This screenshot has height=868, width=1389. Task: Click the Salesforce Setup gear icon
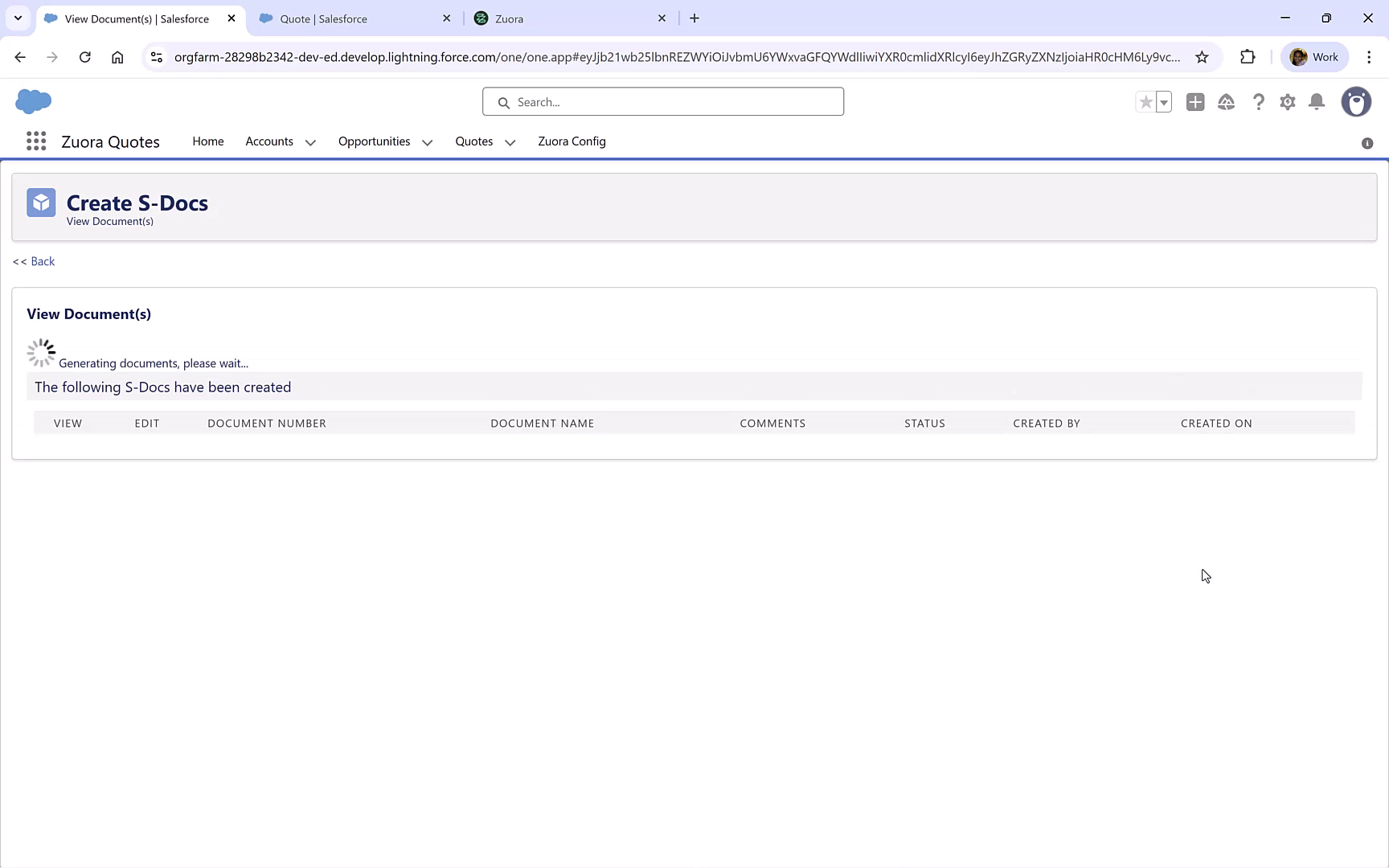click(x=1287, y=102)
